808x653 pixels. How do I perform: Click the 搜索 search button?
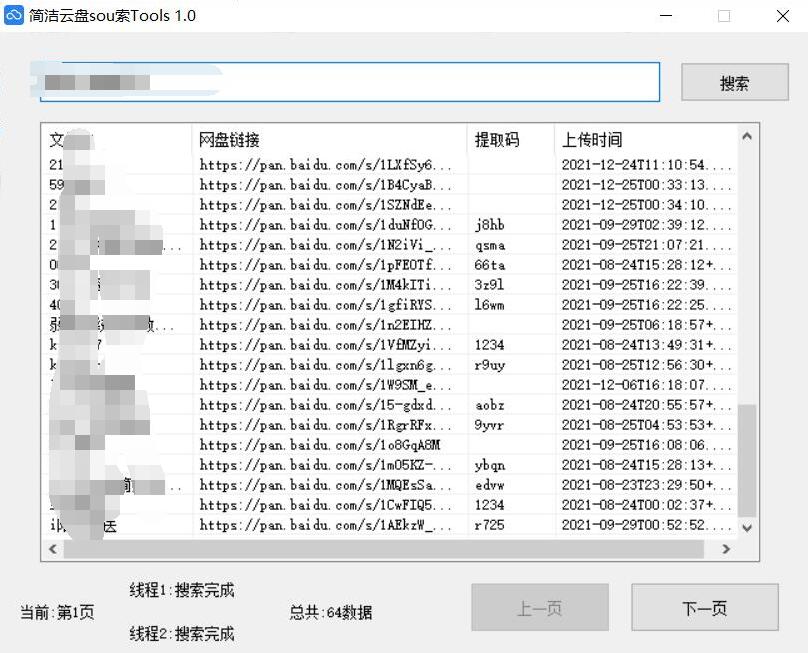point(735,82)
